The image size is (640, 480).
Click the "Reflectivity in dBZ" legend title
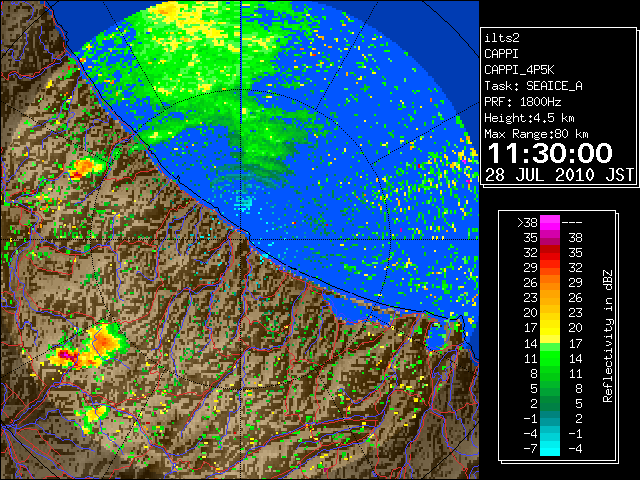click(608, 336)
